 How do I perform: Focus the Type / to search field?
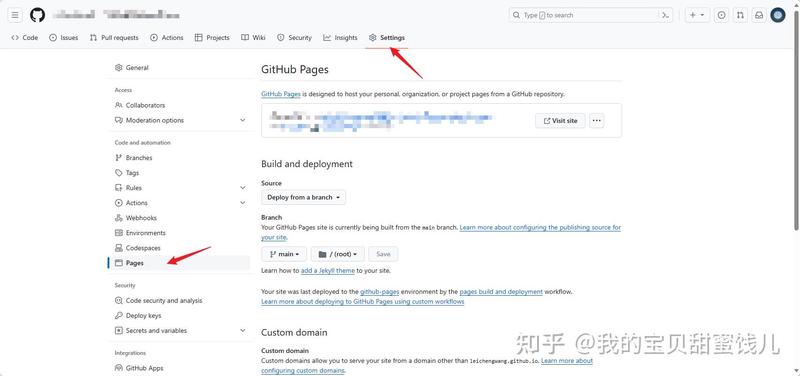(591, 15)
